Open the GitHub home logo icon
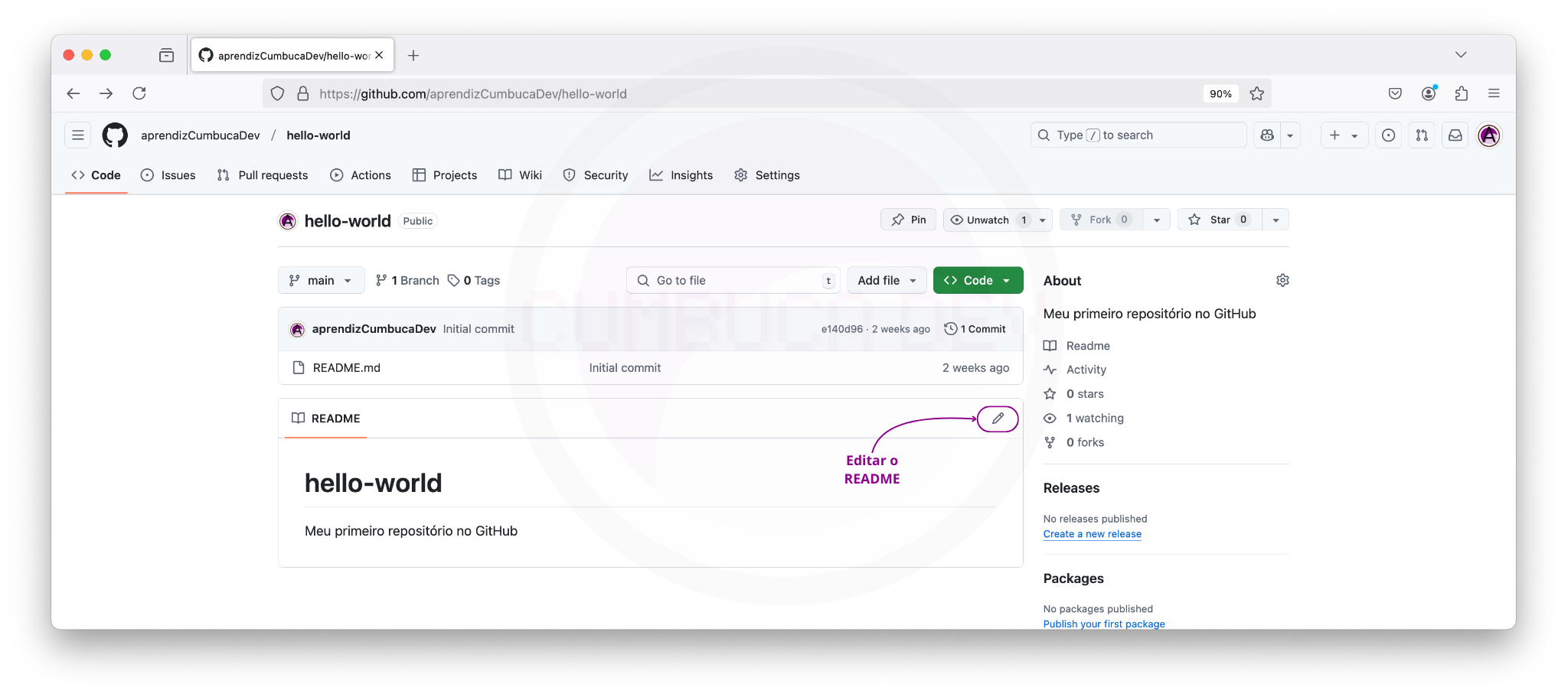 pyautogui.click(x=115, y=135)
